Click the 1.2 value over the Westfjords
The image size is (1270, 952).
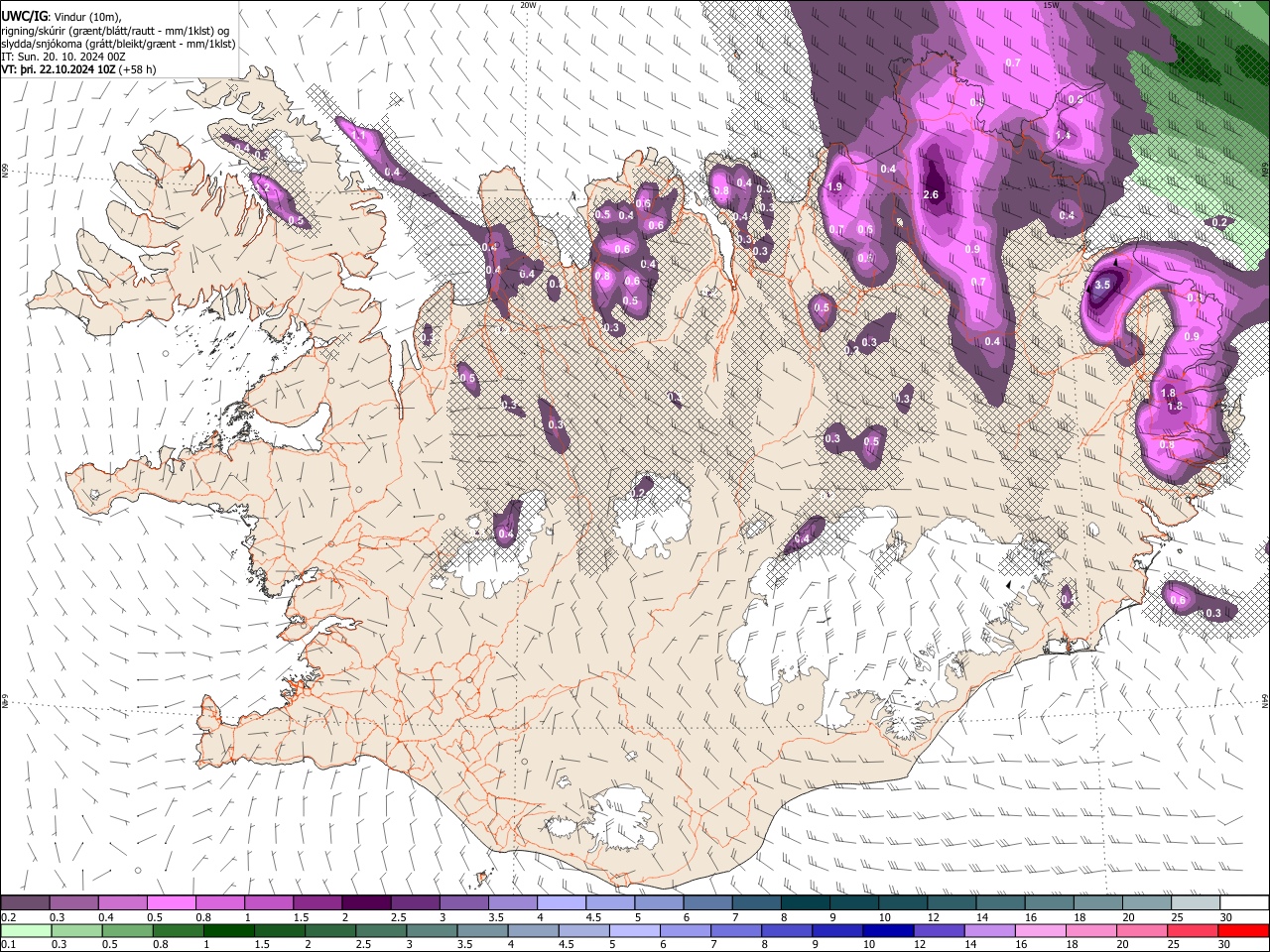point(263,186)
